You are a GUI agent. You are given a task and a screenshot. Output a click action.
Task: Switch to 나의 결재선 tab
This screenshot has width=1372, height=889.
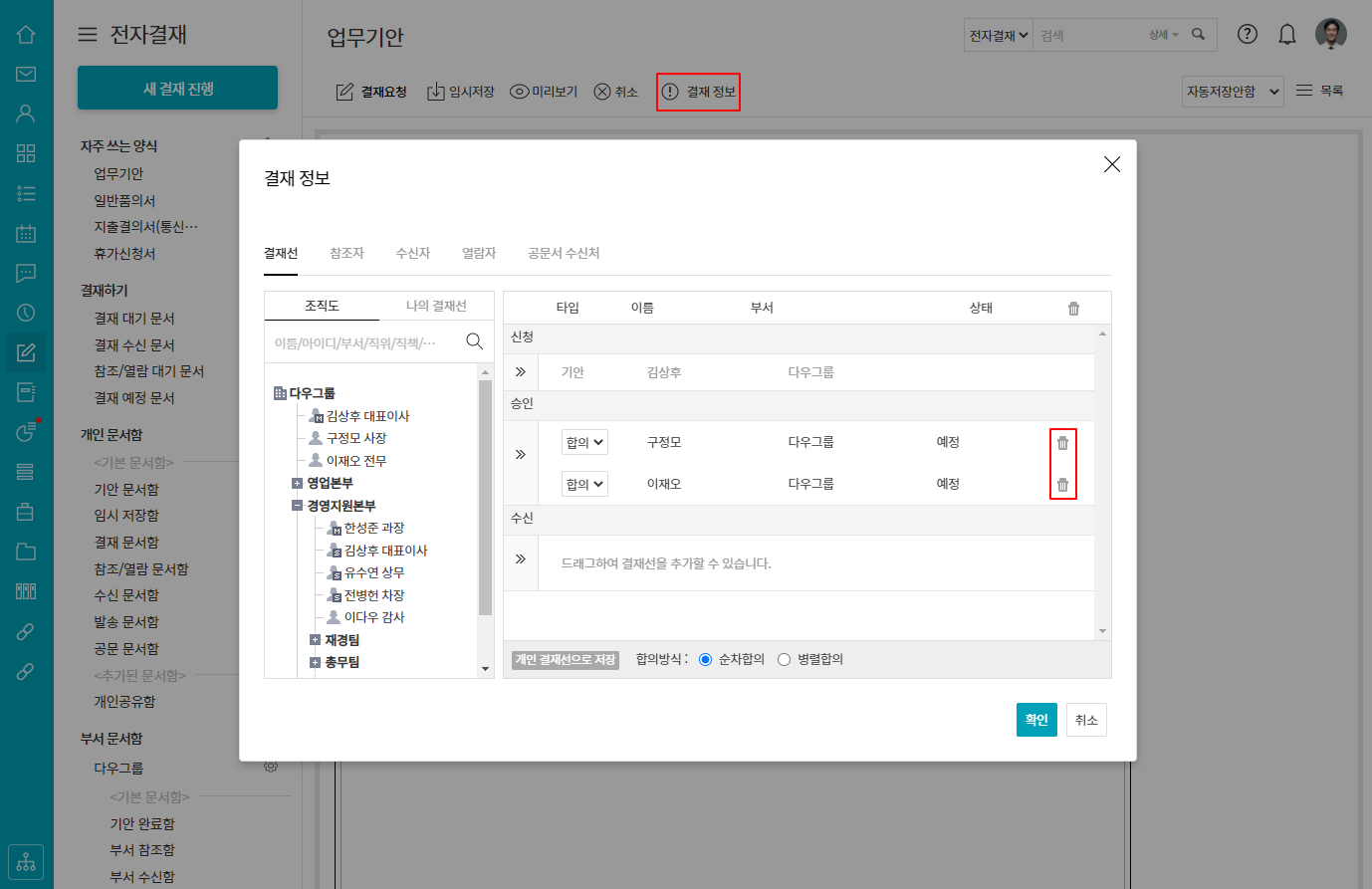(x=436, y=306)
